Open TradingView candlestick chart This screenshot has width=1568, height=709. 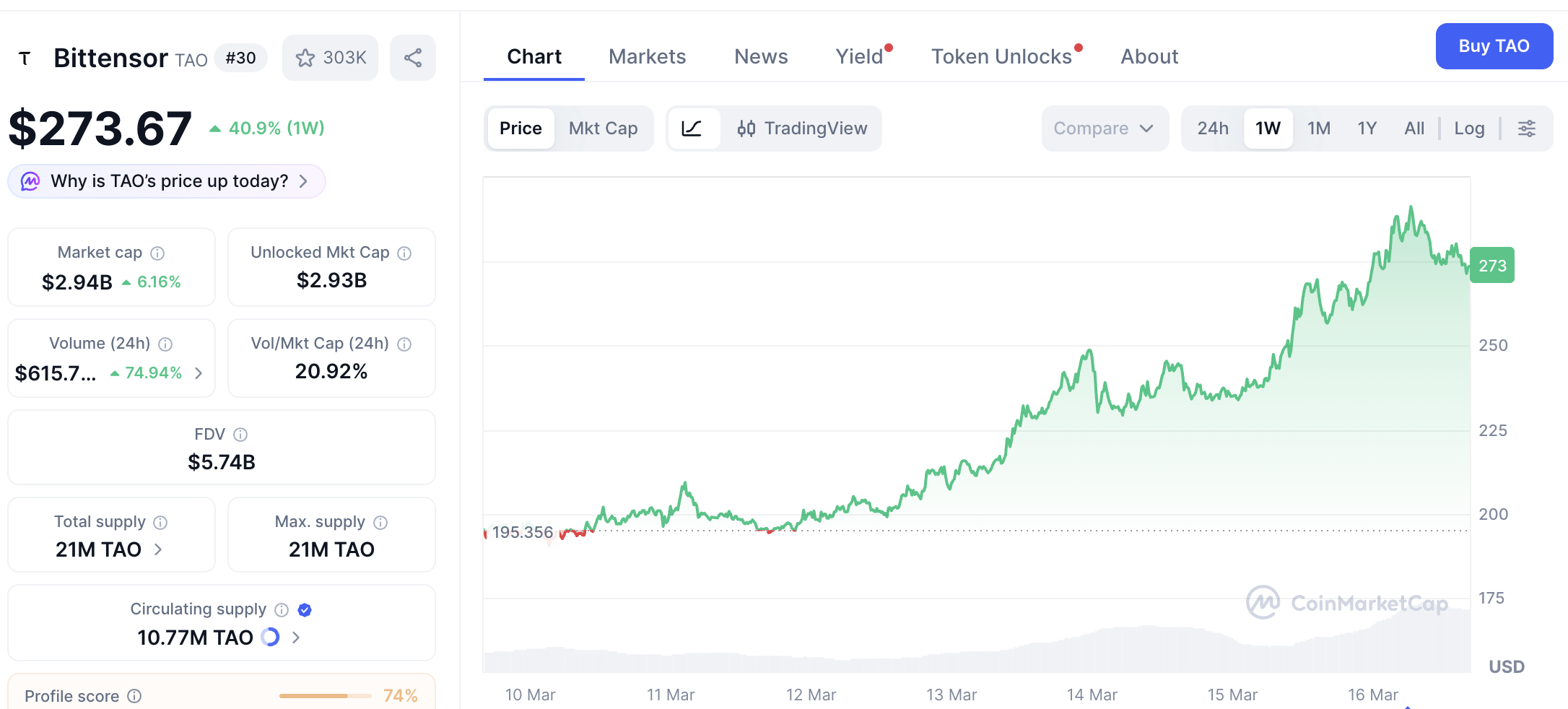(801, 129)
